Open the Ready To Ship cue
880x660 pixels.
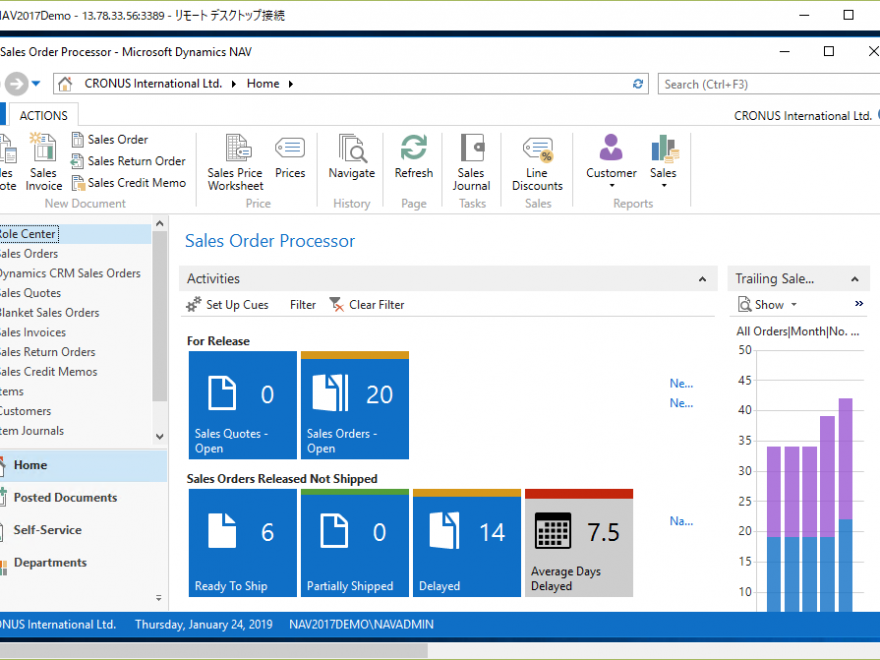pos(242,543)
